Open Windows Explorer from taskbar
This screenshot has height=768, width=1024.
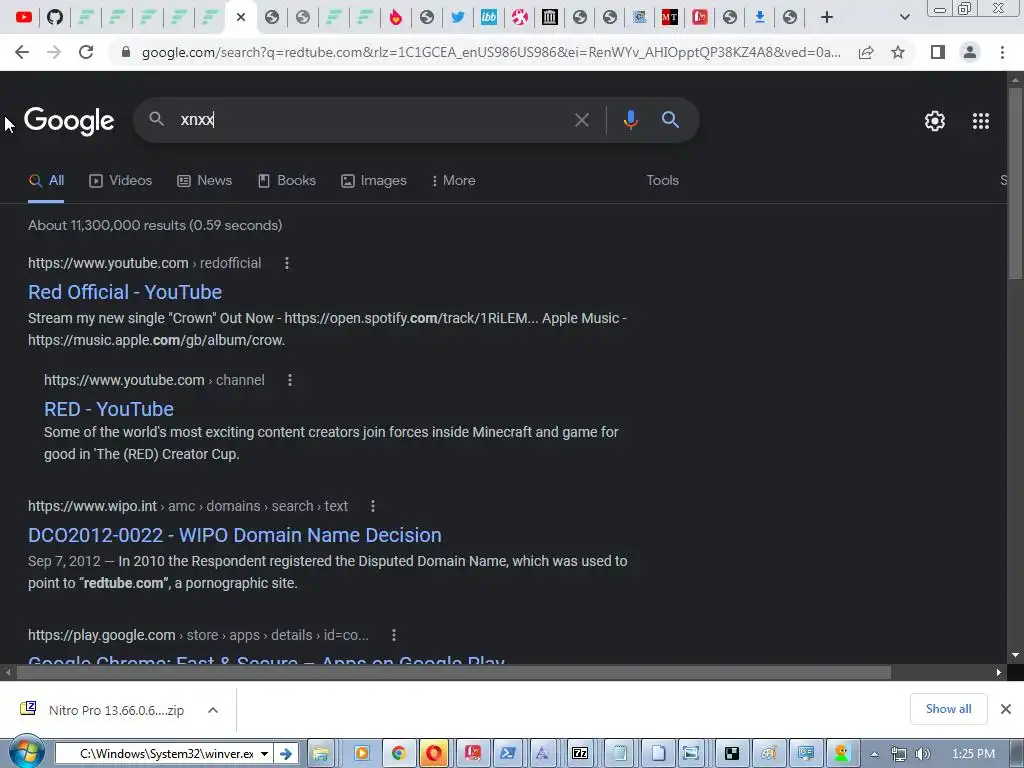pyautogui.click(x=320, y=754)
